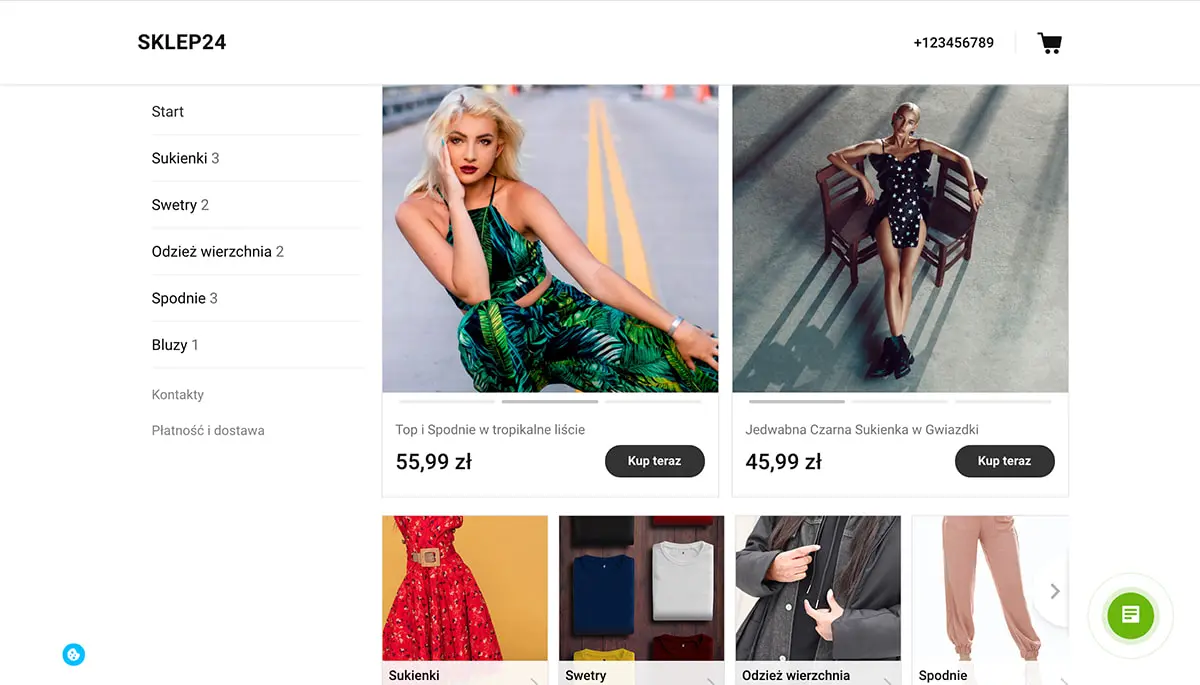Open the tropical top and trousers product photo
The image size is (1200, 685).
click(550, 238)
